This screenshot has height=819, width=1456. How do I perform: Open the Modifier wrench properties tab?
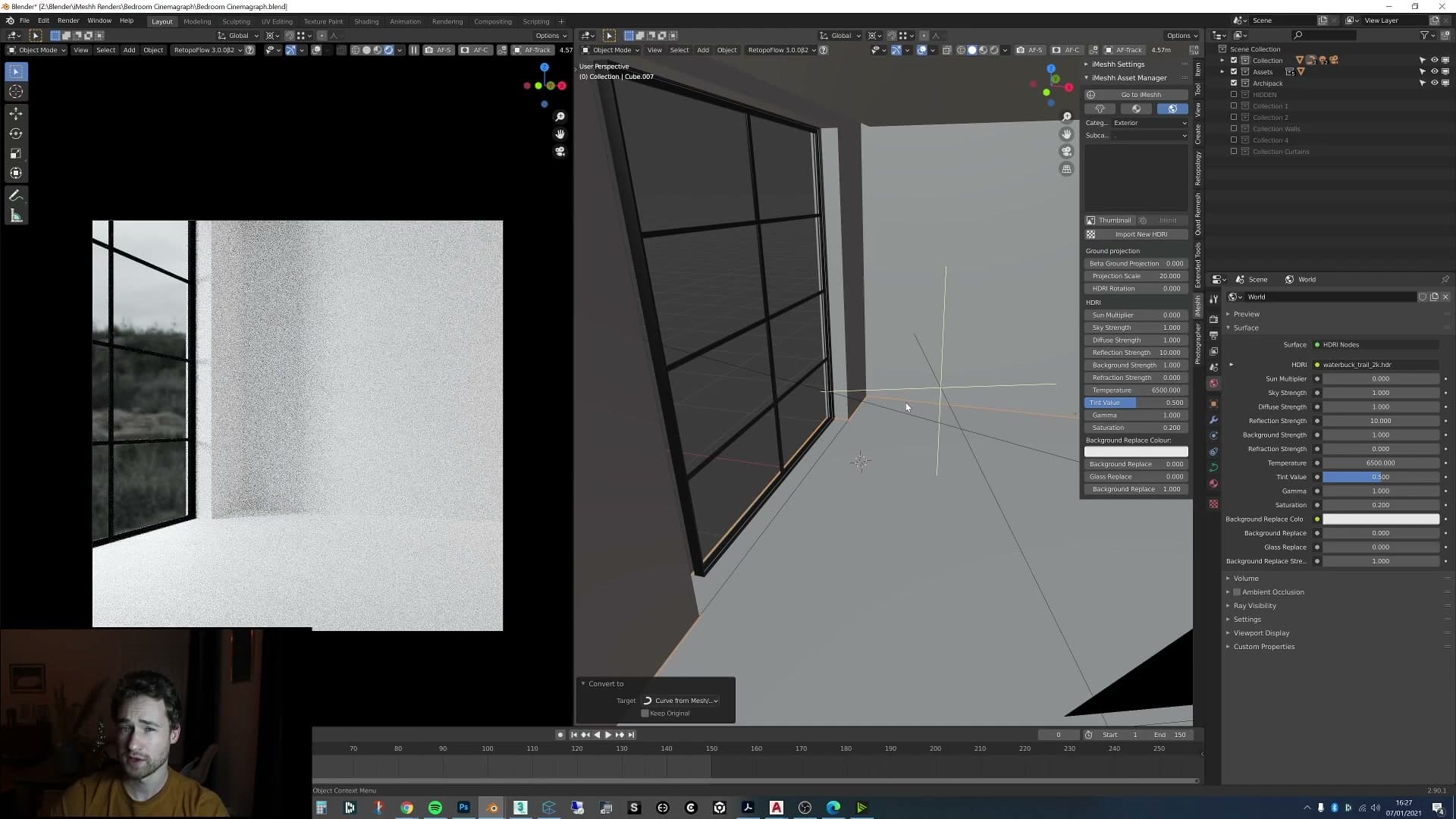[1213, 419]
